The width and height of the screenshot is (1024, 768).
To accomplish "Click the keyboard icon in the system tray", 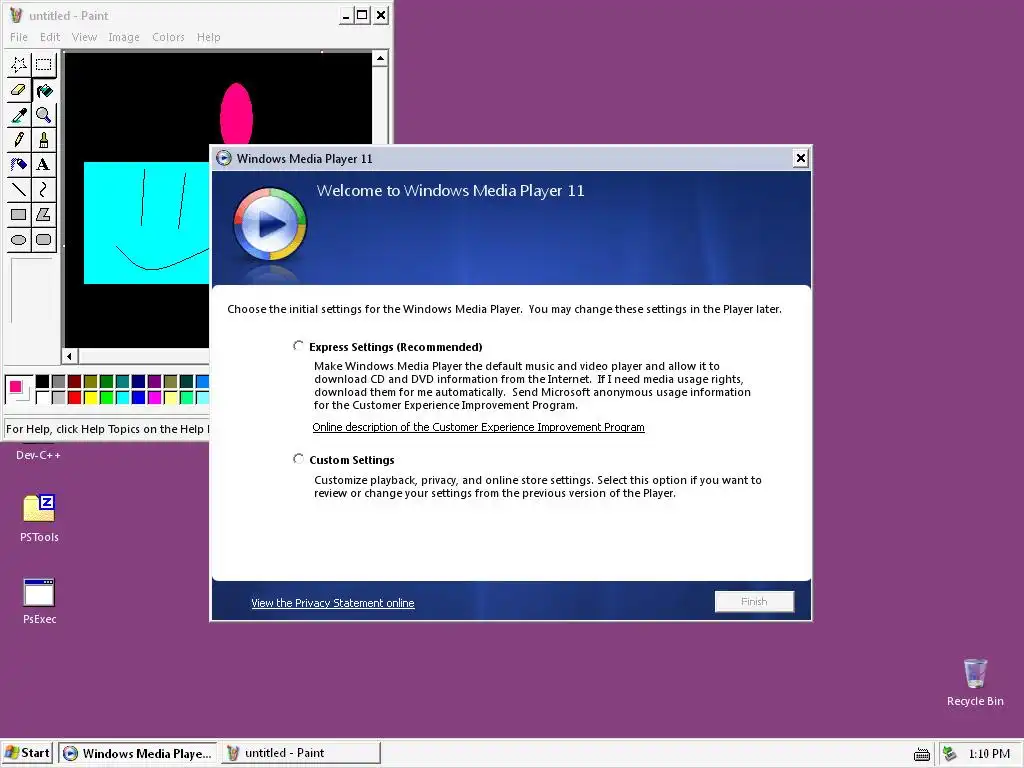I will click(x=921, y=754).
